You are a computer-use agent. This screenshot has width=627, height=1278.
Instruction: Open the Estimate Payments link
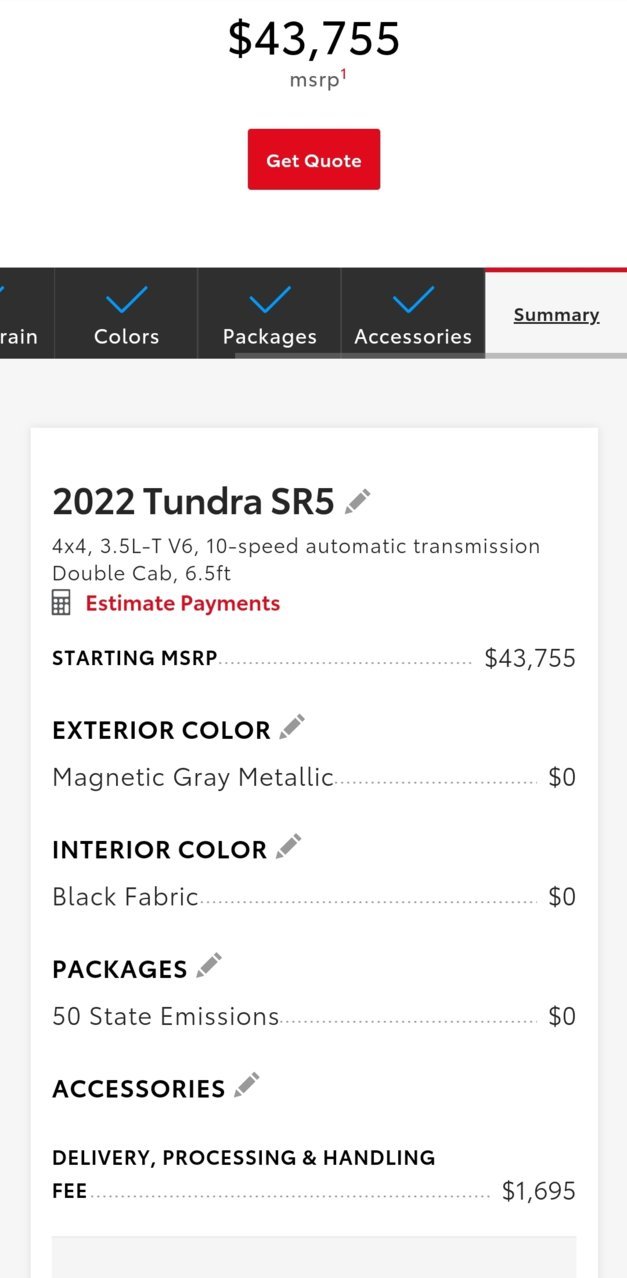click(x=183, y=603)
